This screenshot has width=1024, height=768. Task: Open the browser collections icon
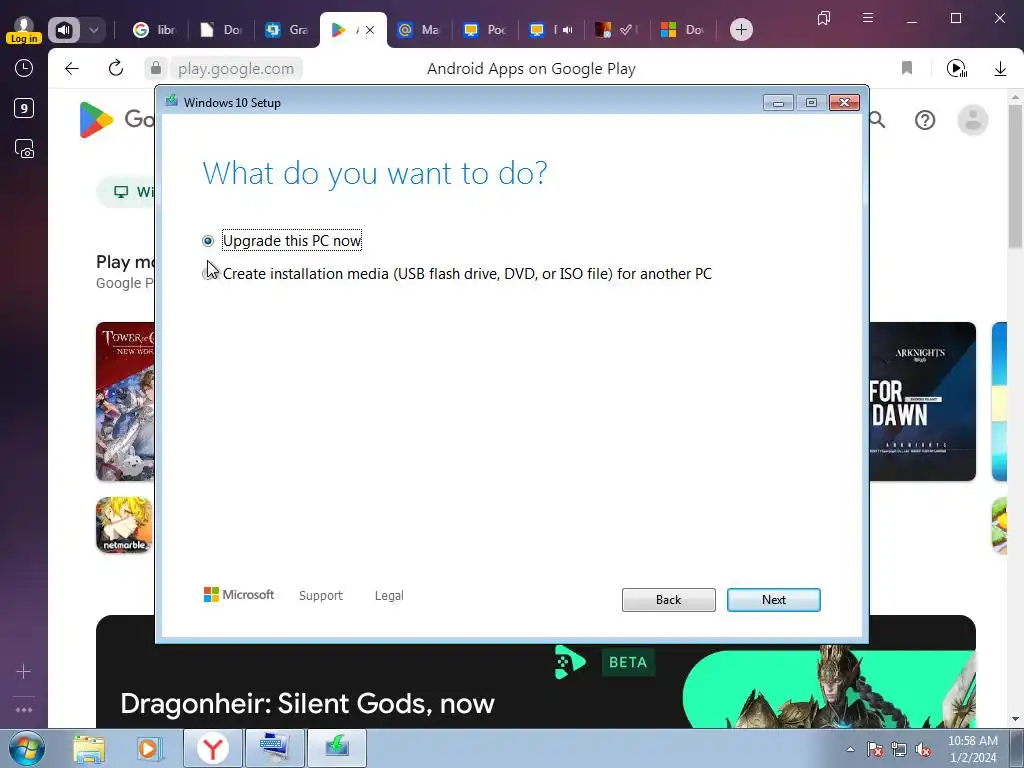[824, 18]
